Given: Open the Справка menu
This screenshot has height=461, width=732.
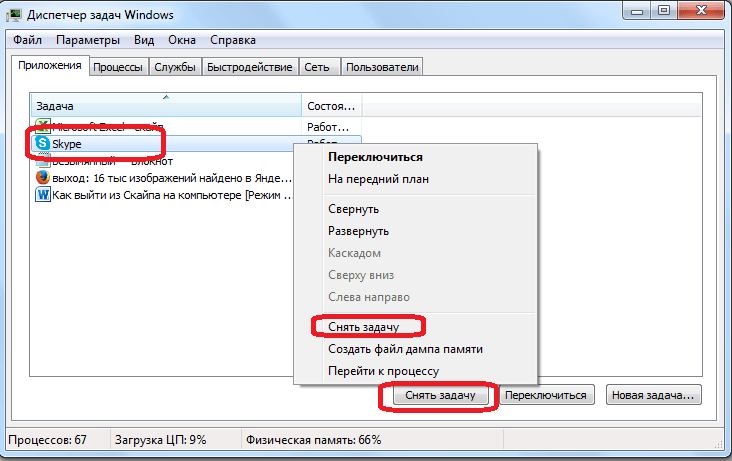Looking at the screenshot, I should 233,40.
